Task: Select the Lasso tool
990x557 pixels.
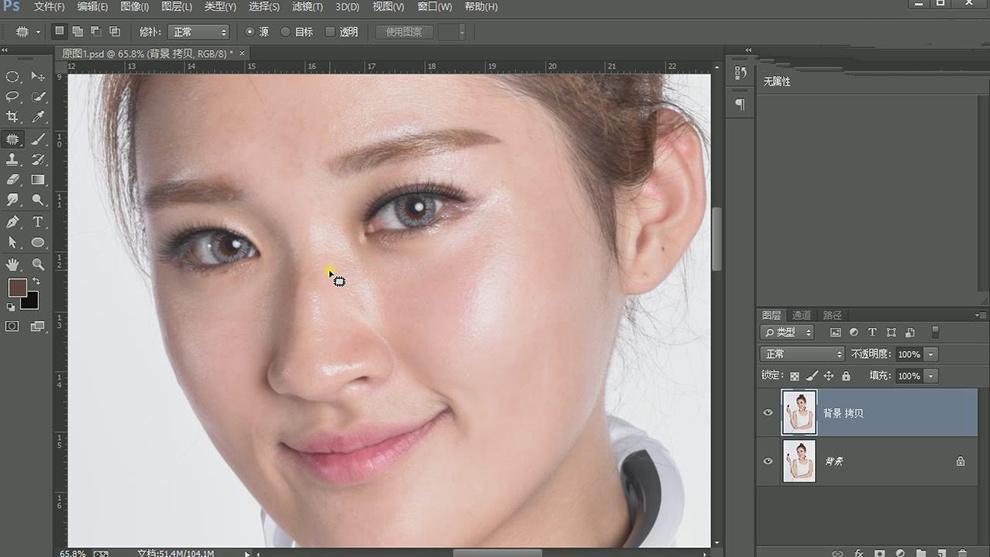Action: pos(13,97)
